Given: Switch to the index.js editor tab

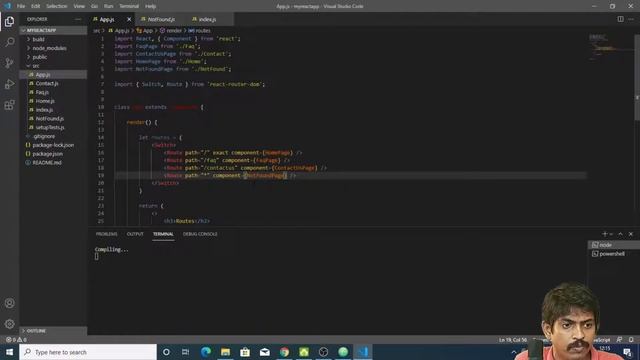Looking at the screenshot, I should pos(207,19).
